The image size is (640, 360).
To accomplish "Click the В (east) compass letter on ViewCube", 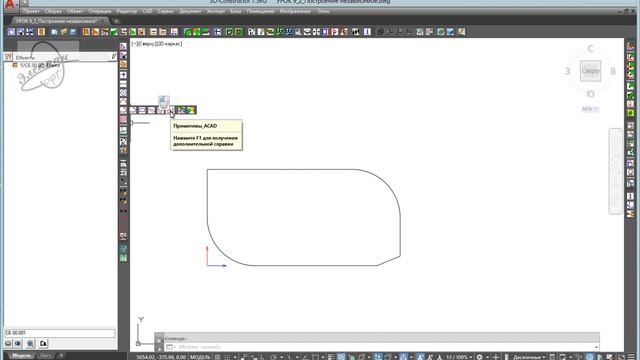I will [613, 71].
